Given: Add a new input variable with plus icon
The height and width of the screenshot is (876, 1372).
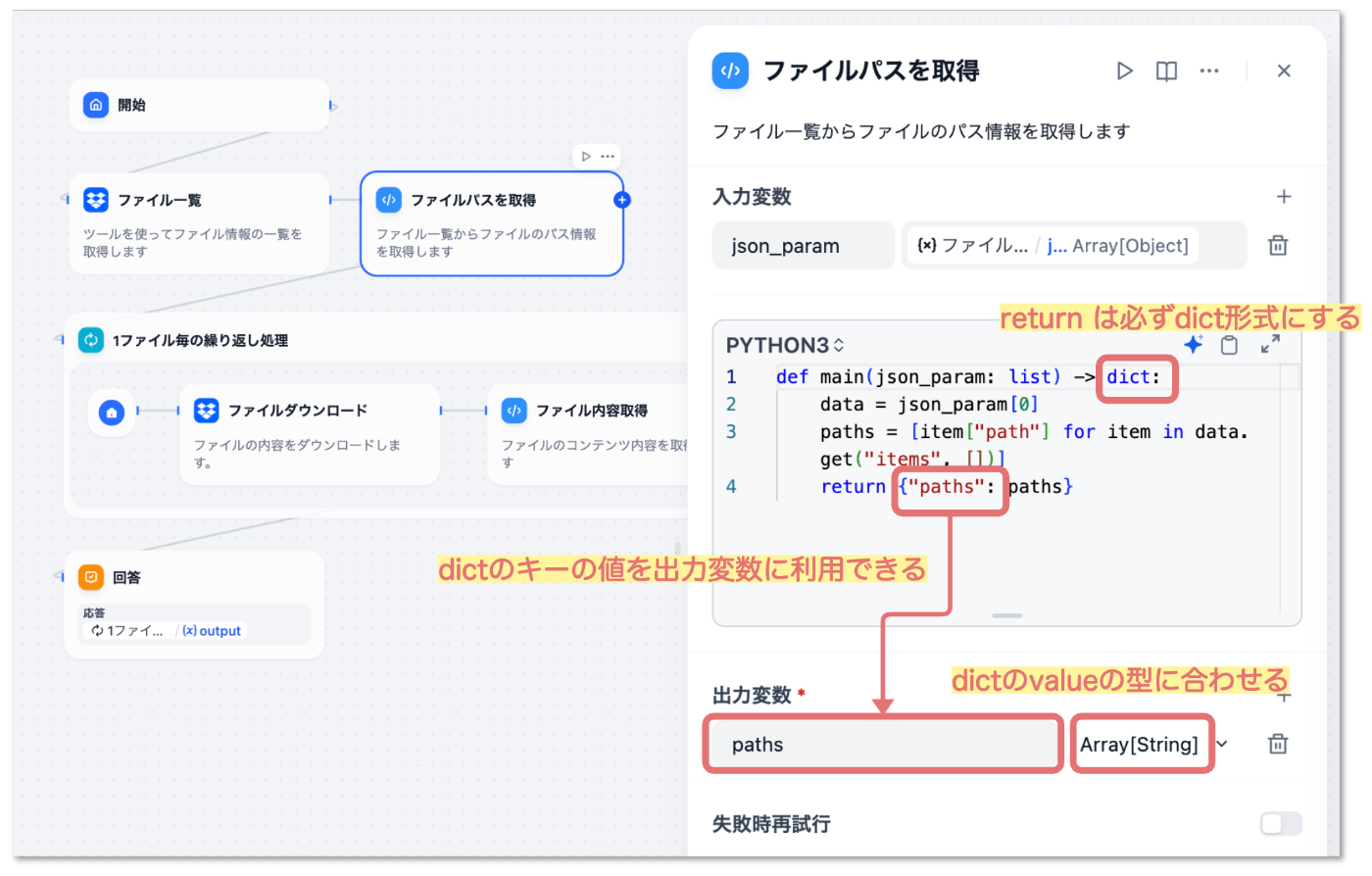Looking at the screenshot, I should point(1284,197).
